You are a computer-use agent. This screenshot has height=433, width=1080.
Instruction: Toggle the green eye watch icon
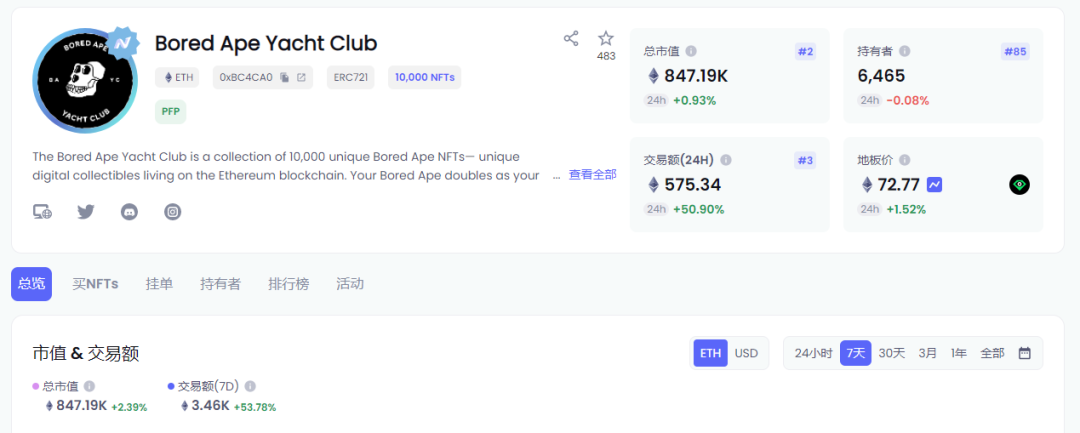click(1019, 184)
